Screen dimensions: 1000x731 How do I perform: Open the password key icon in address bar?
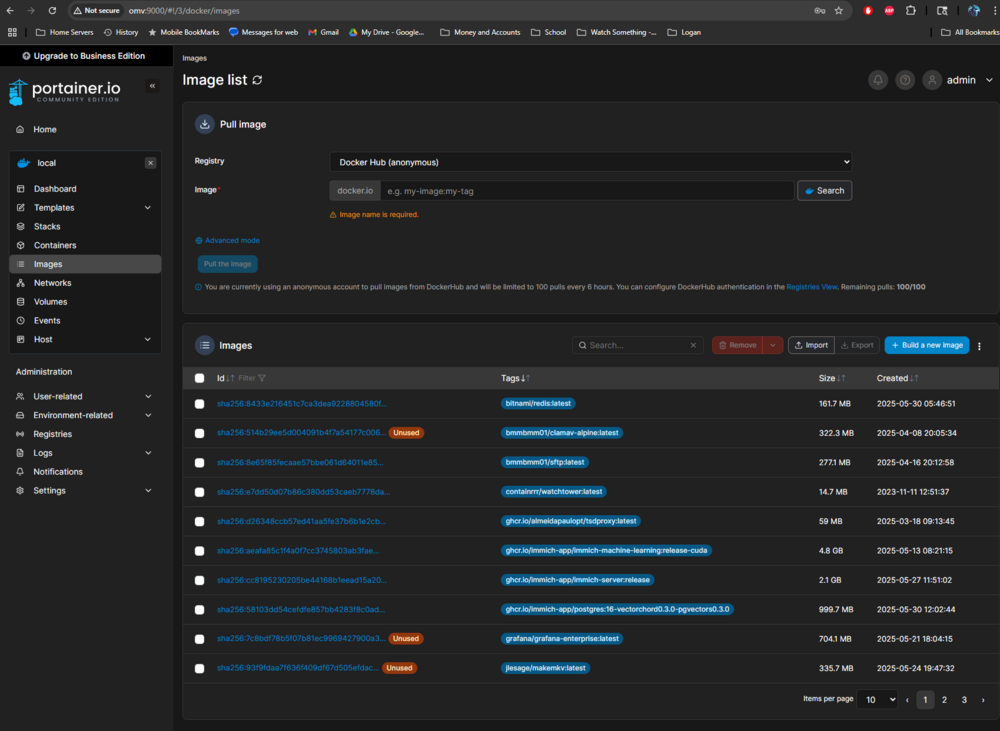coord(820,11)
